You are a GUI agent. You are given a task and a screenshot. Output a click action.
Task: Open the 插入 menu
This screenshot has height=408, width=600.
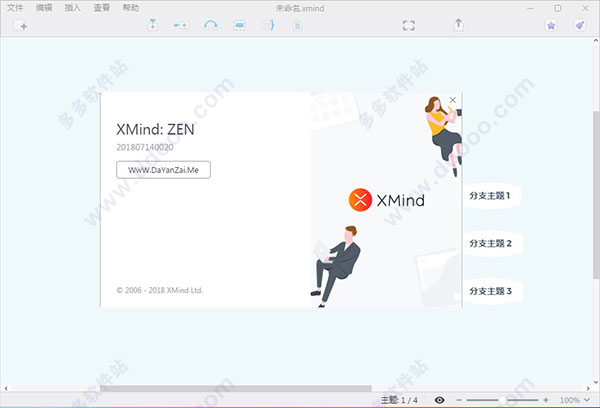tap(73, 8)
